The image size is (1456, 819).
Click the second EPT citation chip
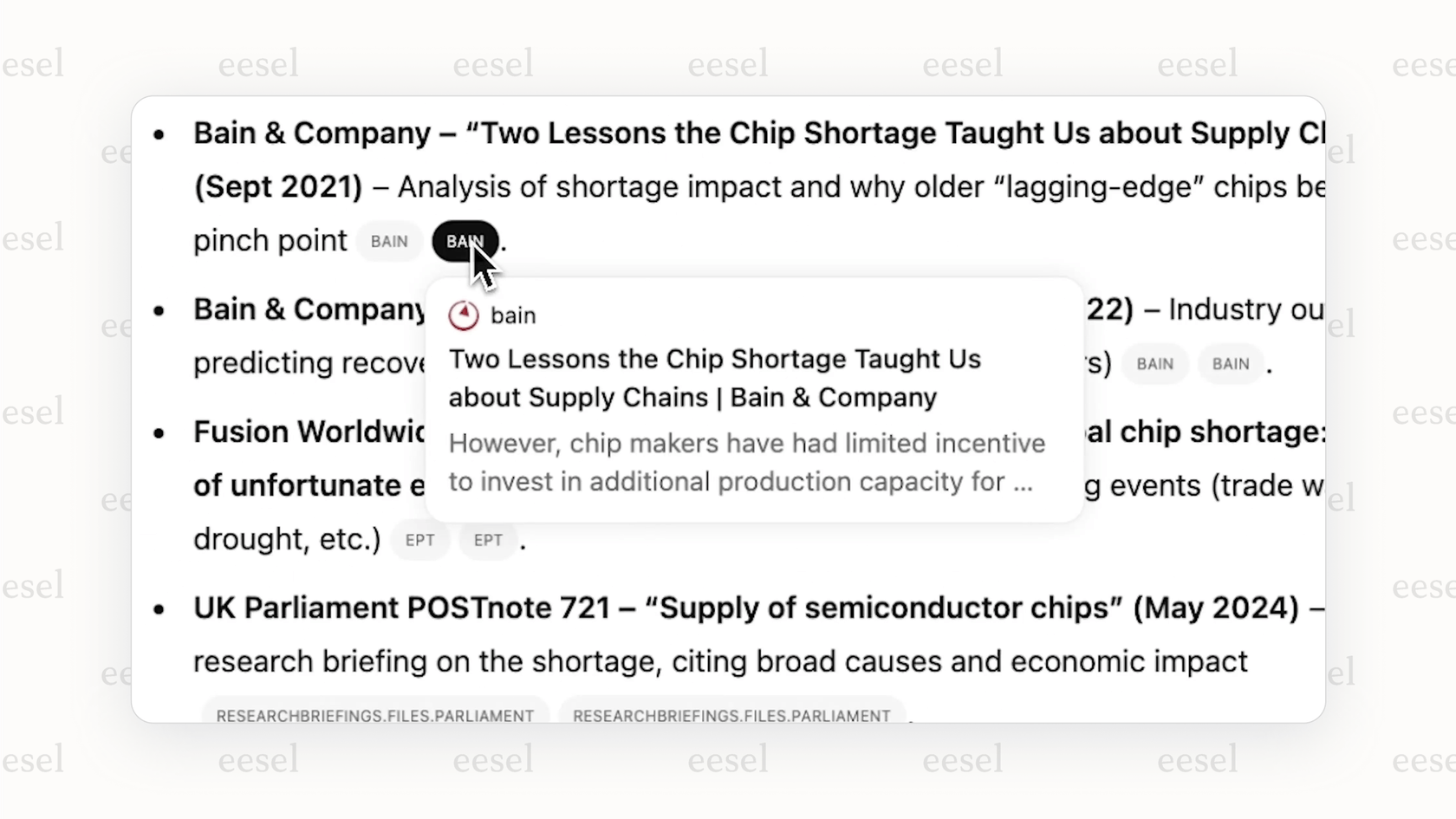(488, 540)
